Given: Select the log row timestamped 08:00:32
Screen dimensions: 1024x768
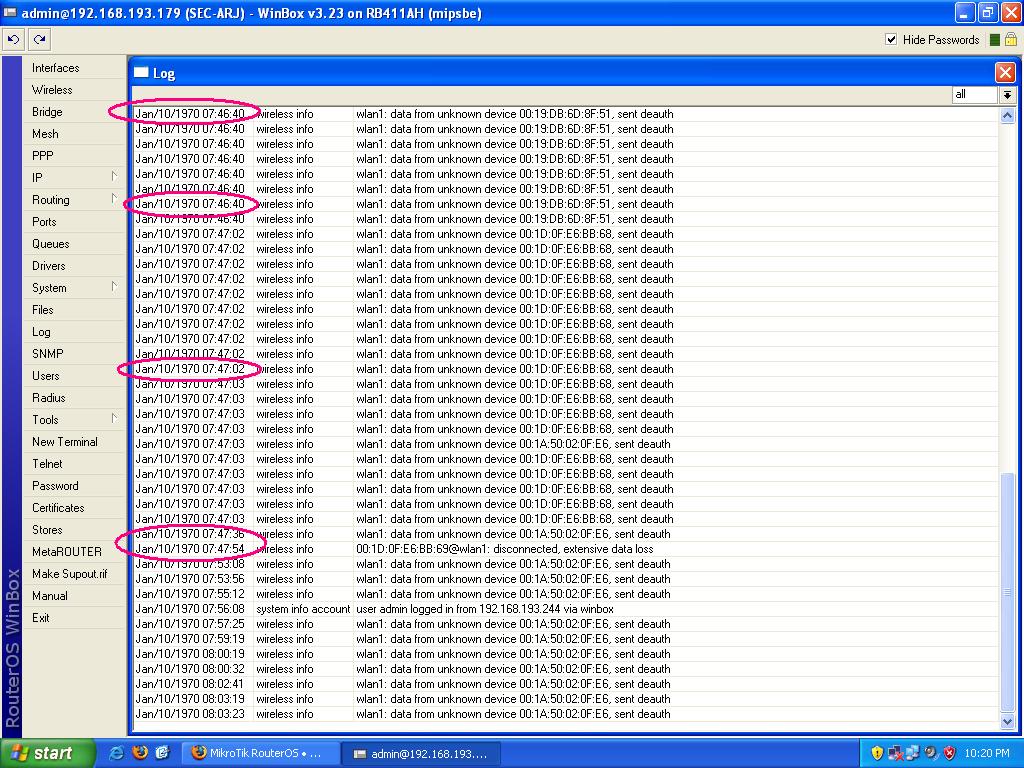Looking at the screenshot, I should 565,669.
